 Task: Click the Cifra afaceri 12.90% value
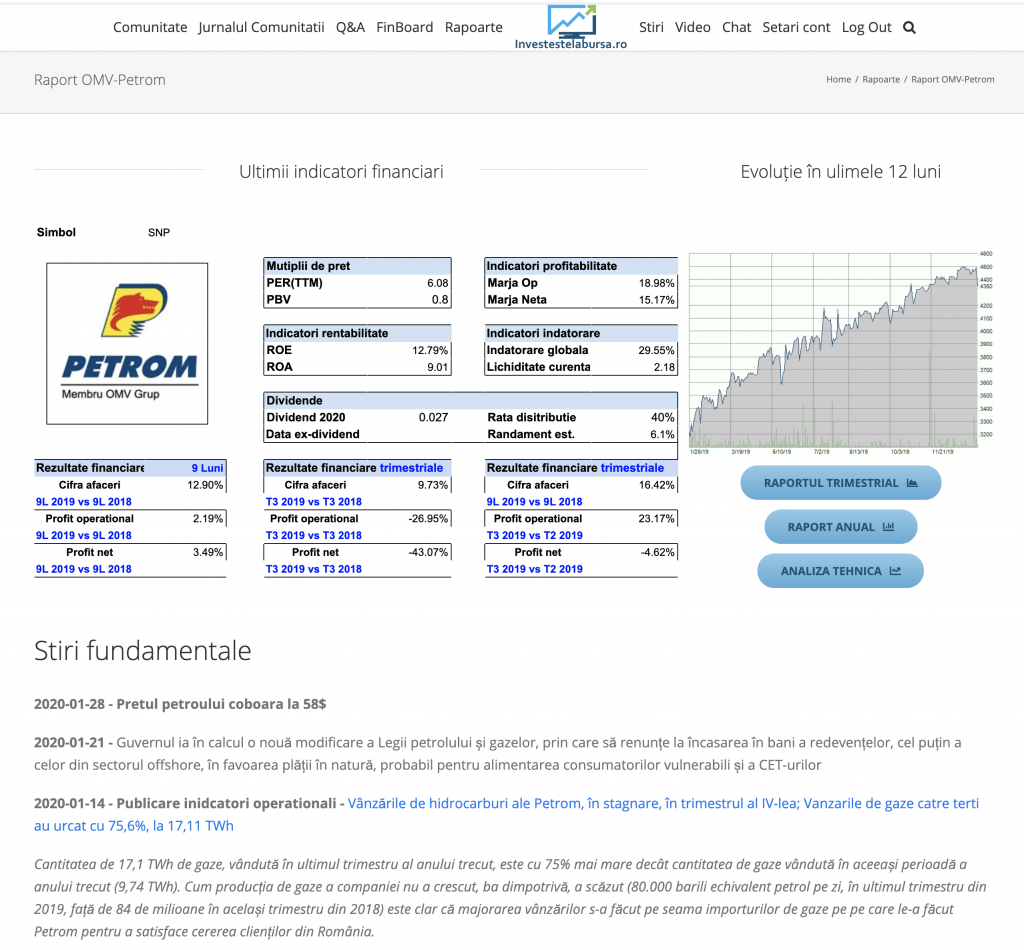205,485
